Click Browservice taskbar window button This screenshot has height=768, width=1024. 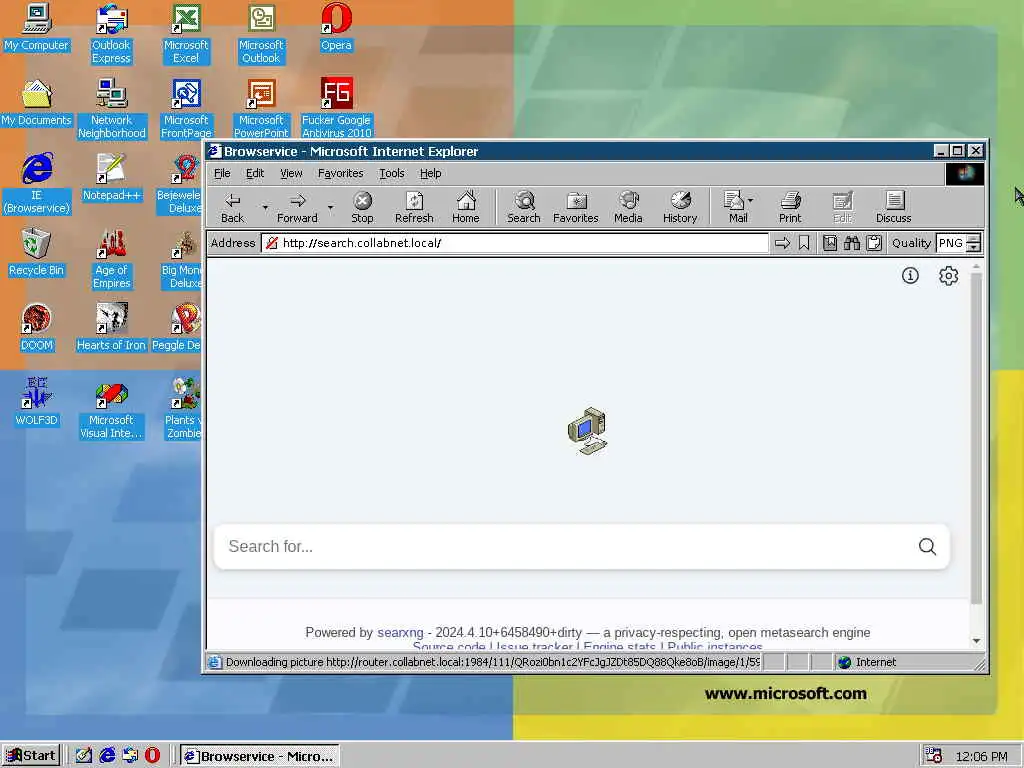pyautogui.click(x=260, y=756)
